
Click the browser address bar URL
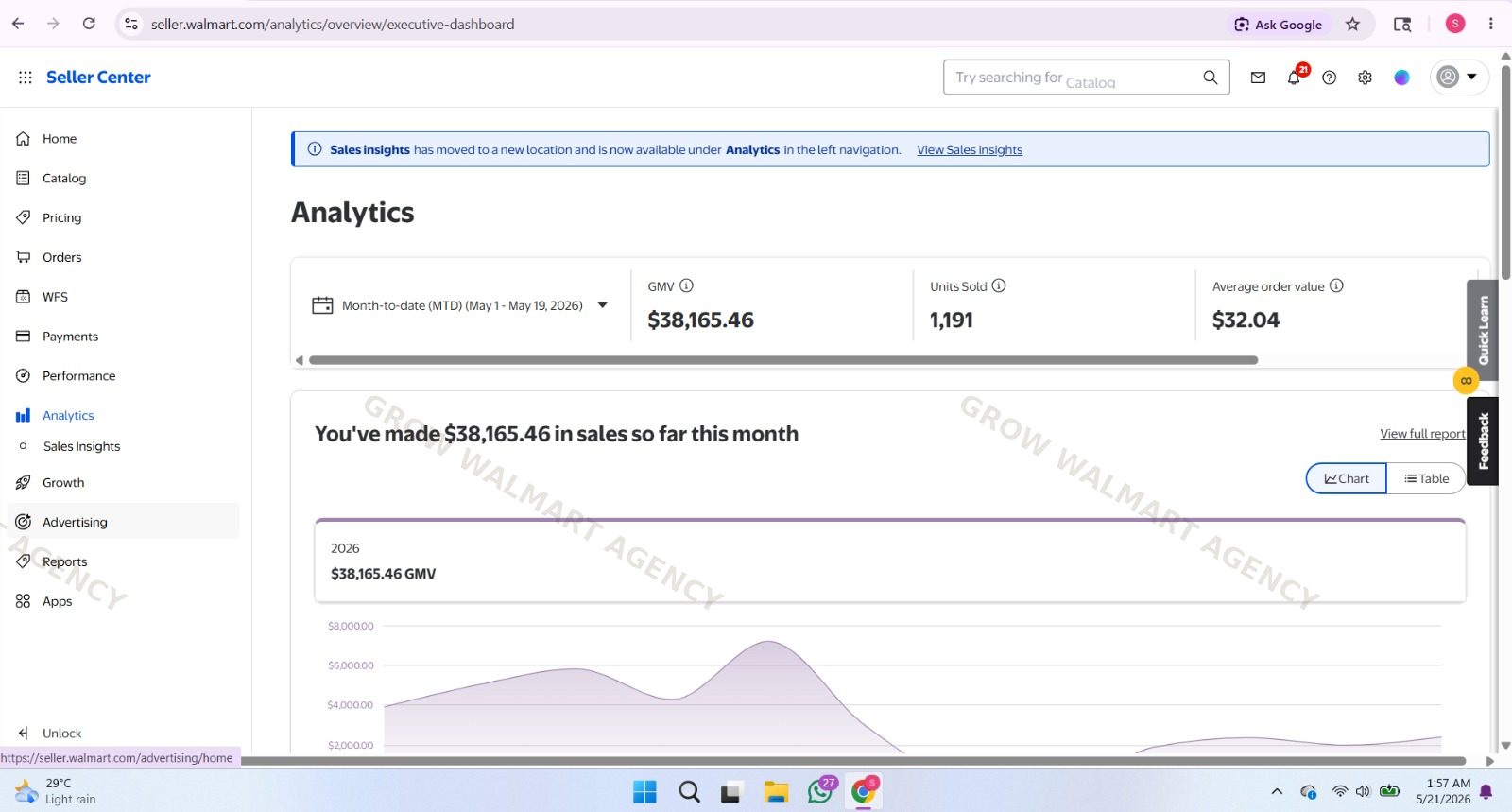coord(333,25)
